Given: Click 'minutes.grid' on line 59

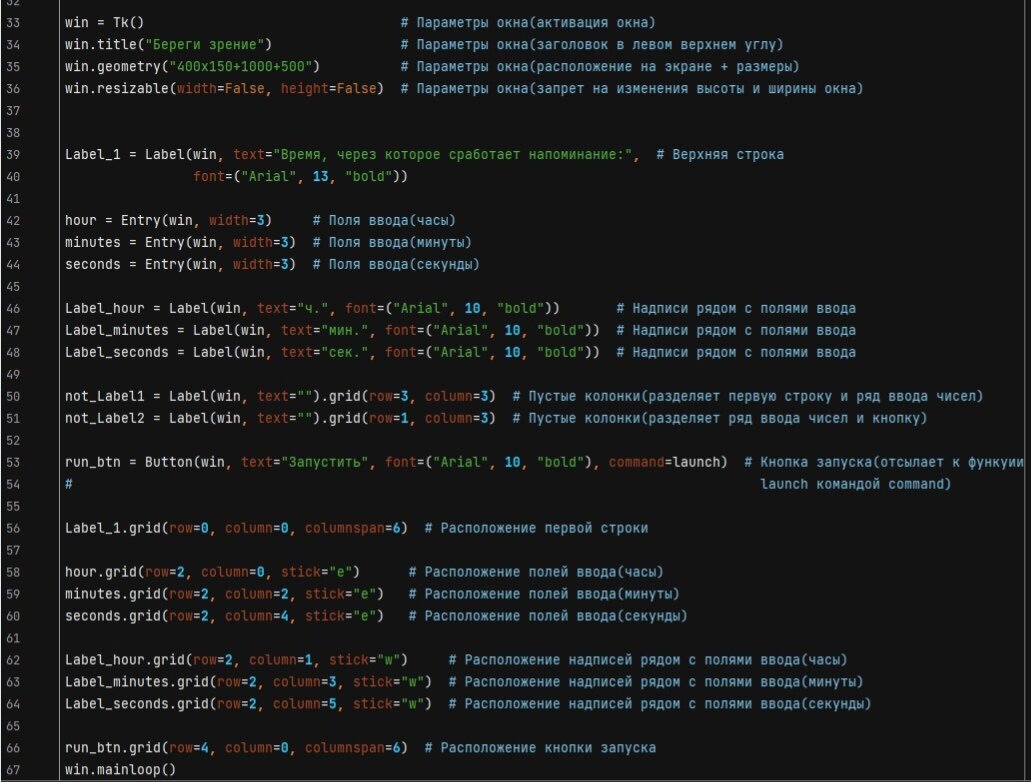Looking at the screenshot, I should point(112,594).
